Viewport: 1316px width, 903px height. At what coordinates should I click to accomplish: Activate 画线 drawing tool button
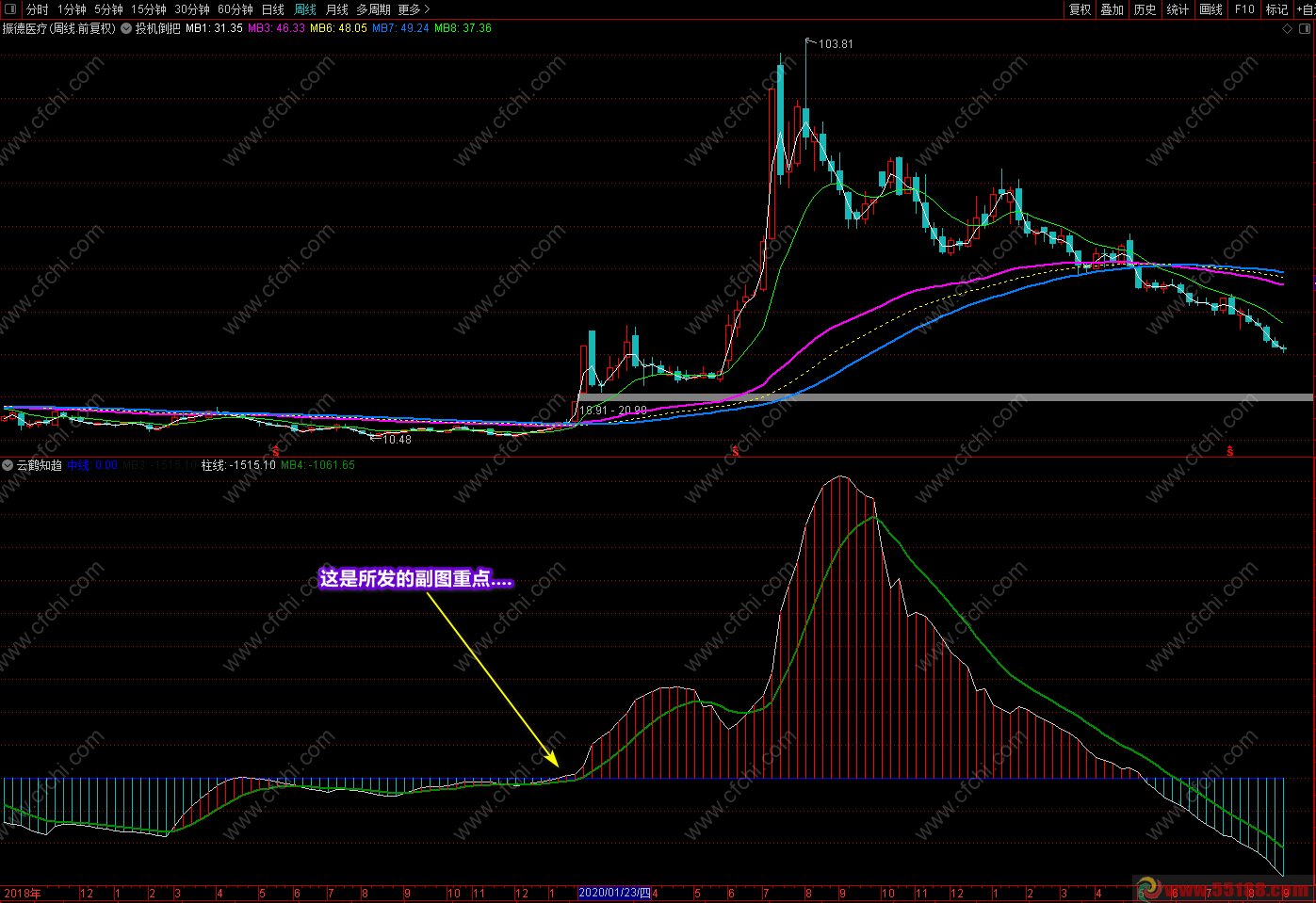[1211, 9]
